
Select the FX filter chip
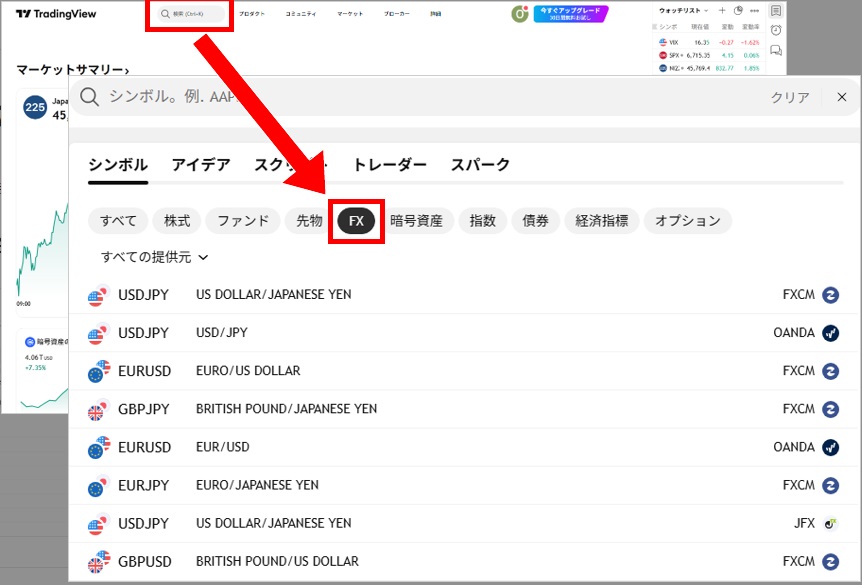356,221
